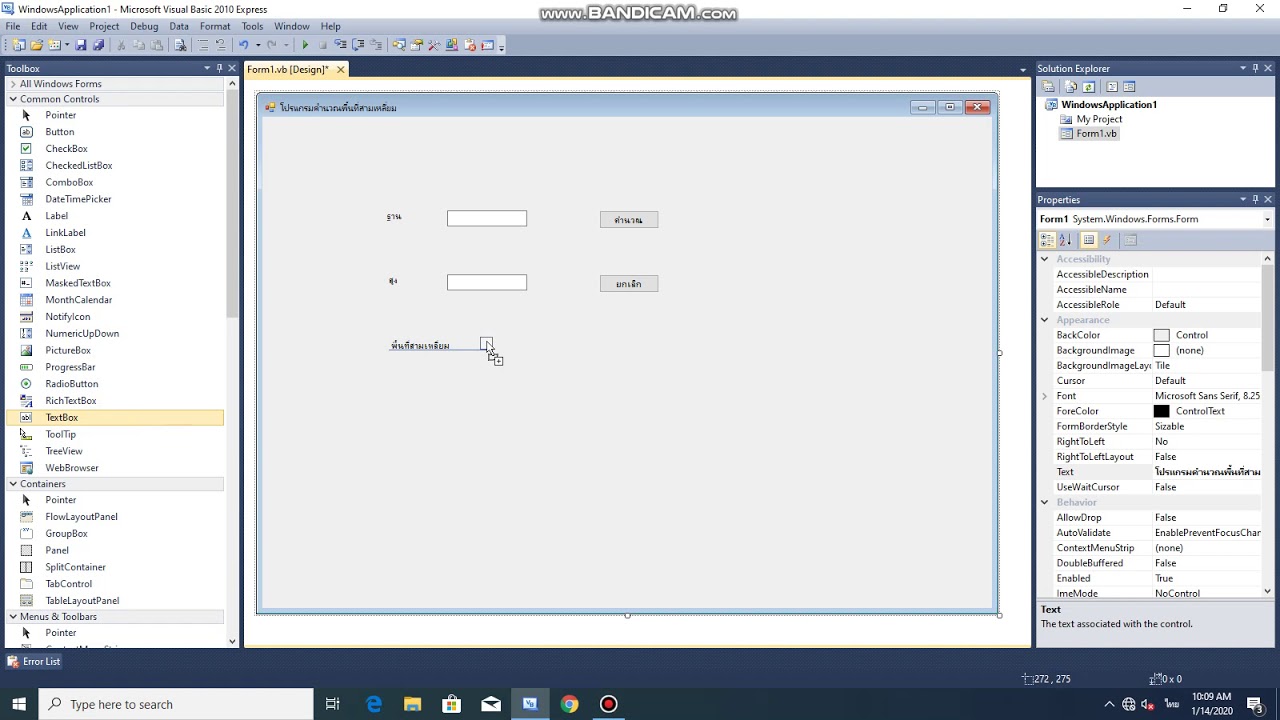Viewport: 1280px width, 720px height.
Task: Toggle Auto Hide pin on Properties panel
Action: (x=1256, y=199)
